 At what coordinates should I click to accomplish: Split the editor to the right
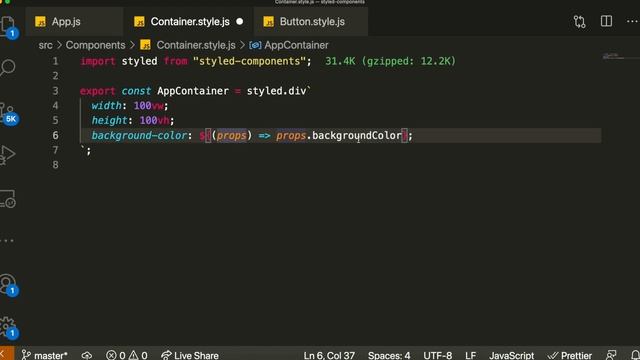click(606, 21)
